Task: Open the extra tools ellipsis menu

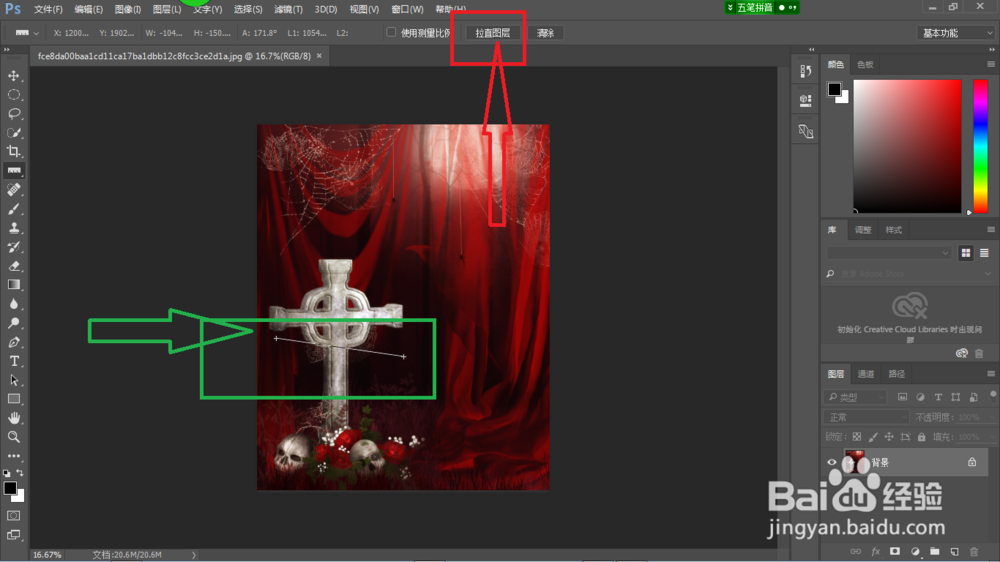Action: (13, 456)
